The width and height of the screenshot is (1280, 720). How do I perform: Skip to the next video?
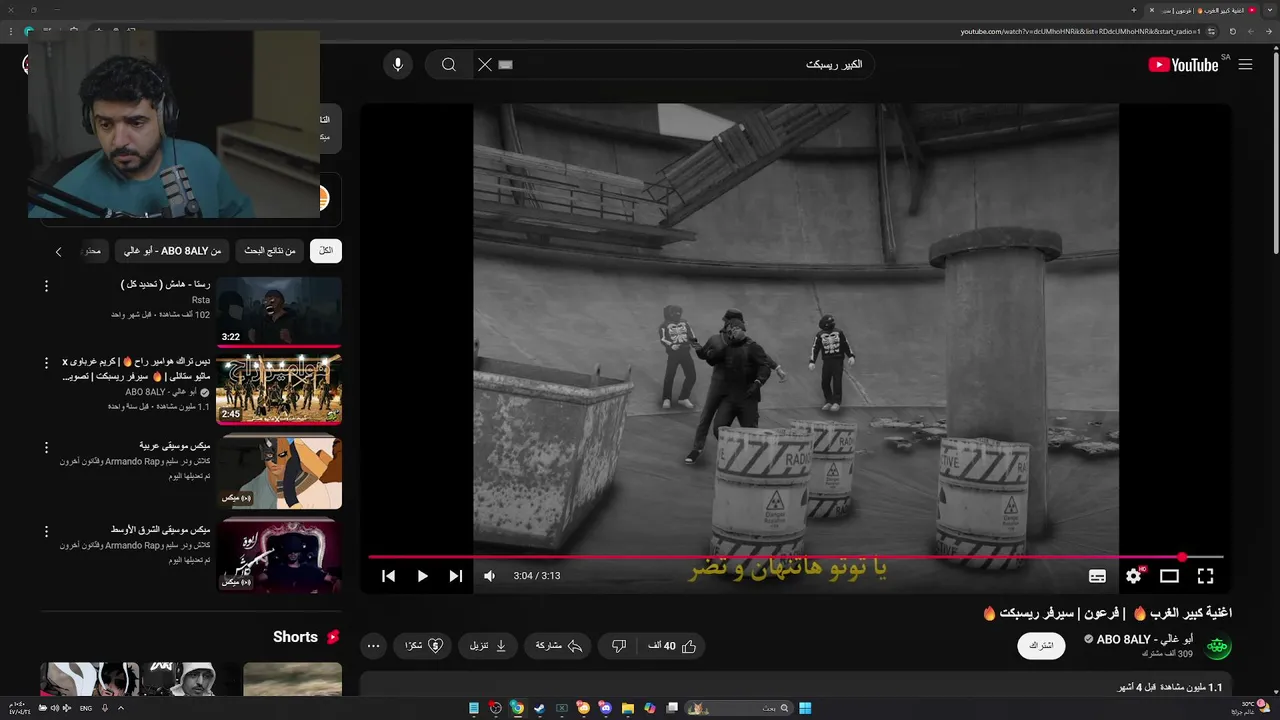click(x=455, y=576)
